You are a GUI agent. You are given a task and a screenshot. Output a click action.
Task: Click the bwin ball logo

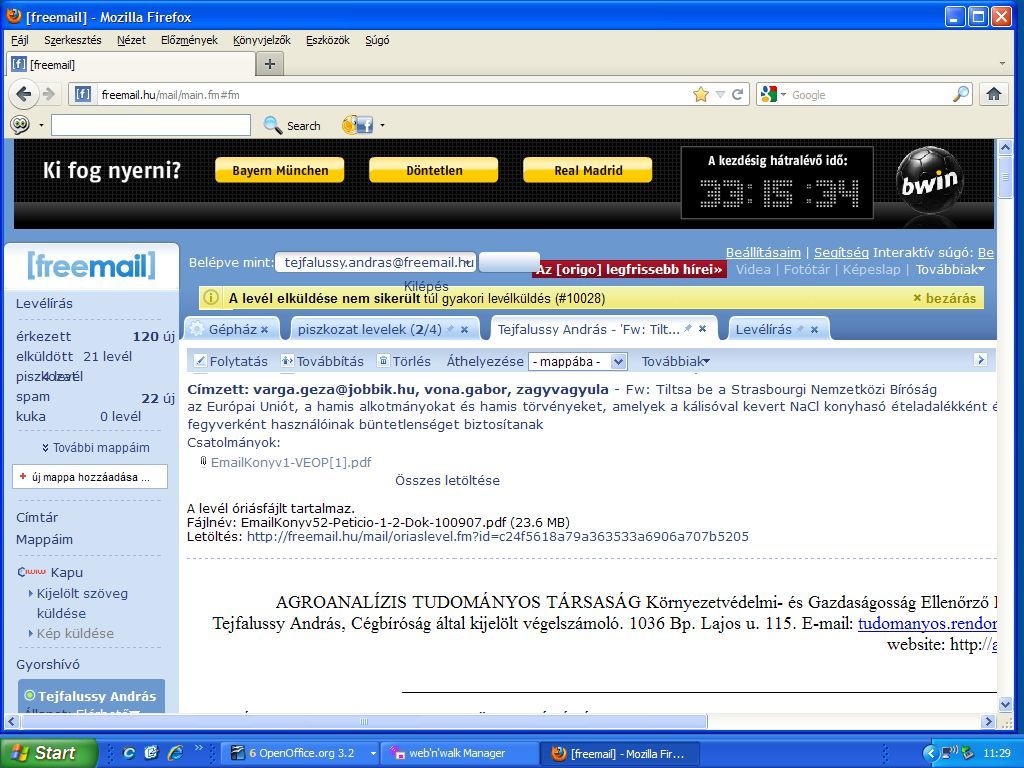[930, 180]
